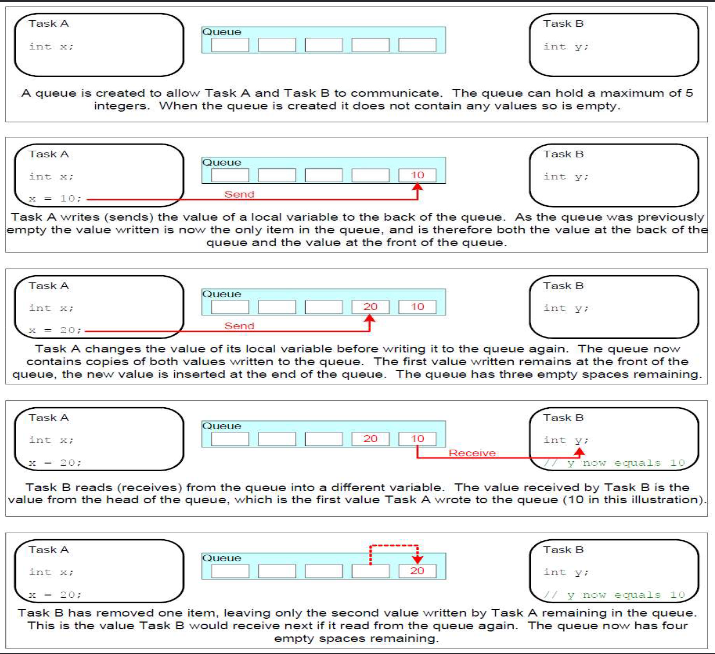
Task: Click the "x = 10;" code line in Task A
Action: [x=51, y=198]
